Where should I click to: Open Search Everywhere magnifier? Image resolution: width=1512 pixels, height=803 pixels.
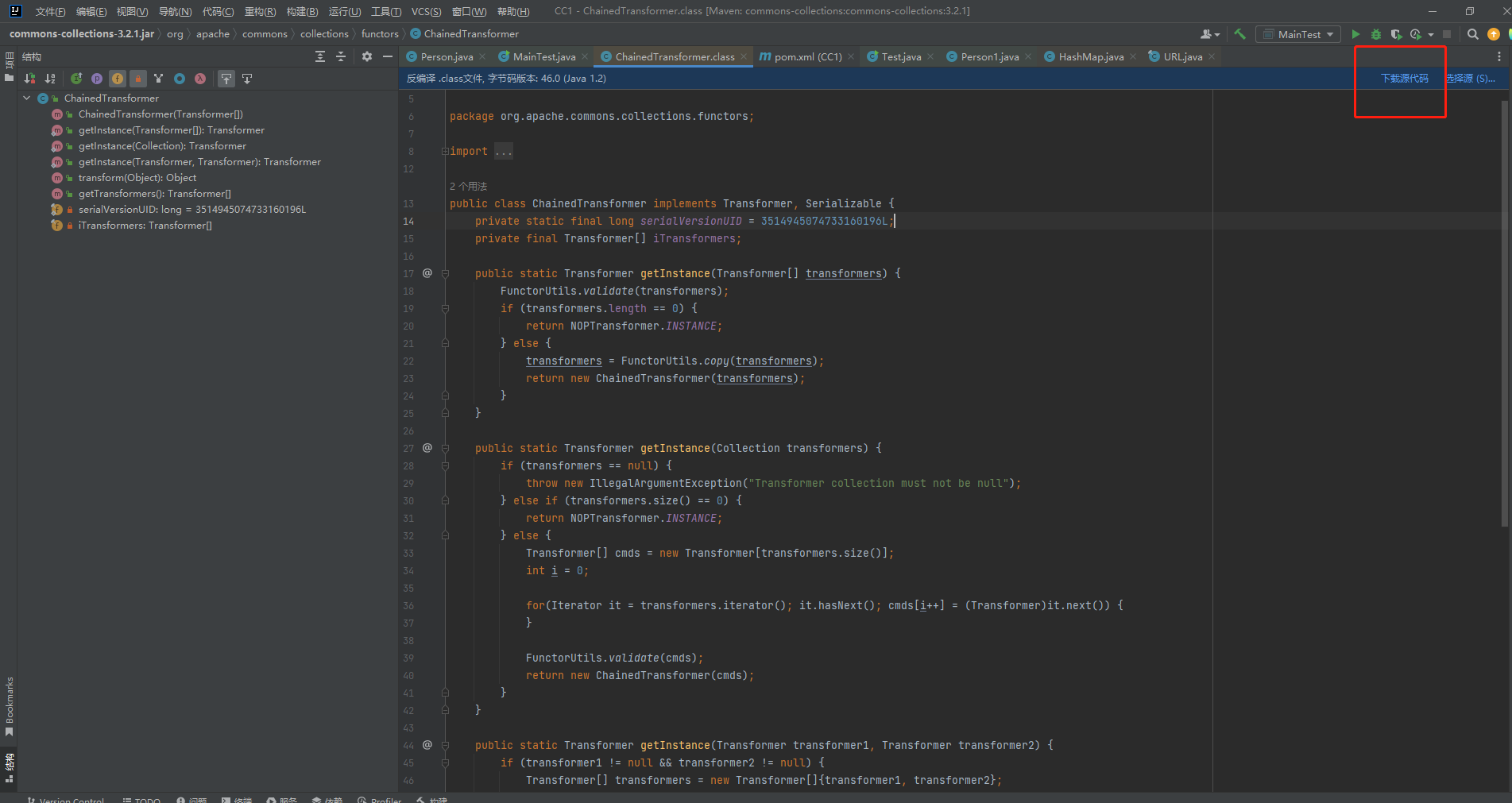tap(1473, 34)
